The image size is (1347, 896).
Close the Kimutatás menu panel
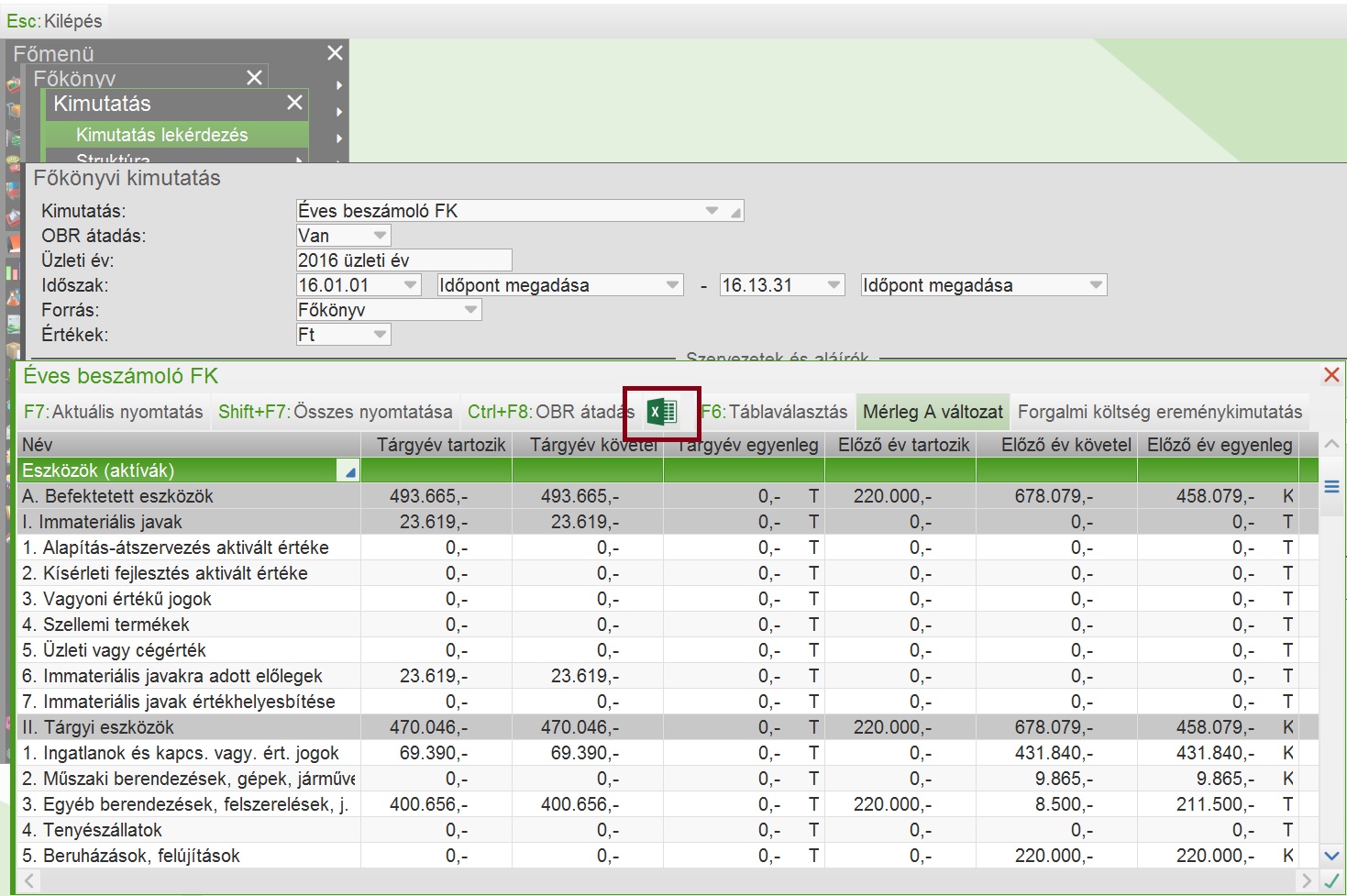294,103
